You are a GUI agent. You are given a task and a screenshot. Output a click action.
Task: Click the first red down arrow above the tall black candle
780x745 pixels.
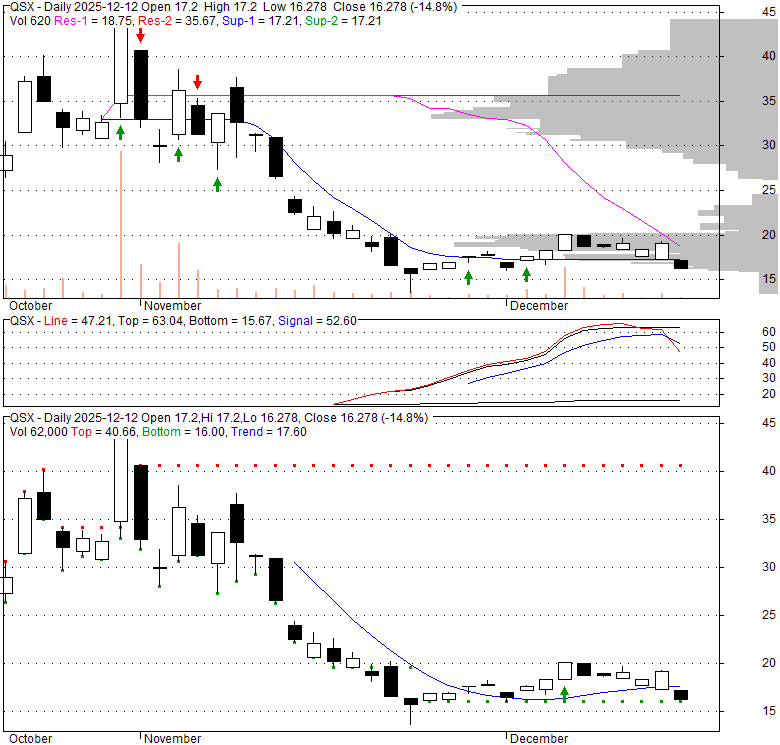click(141, 35)
